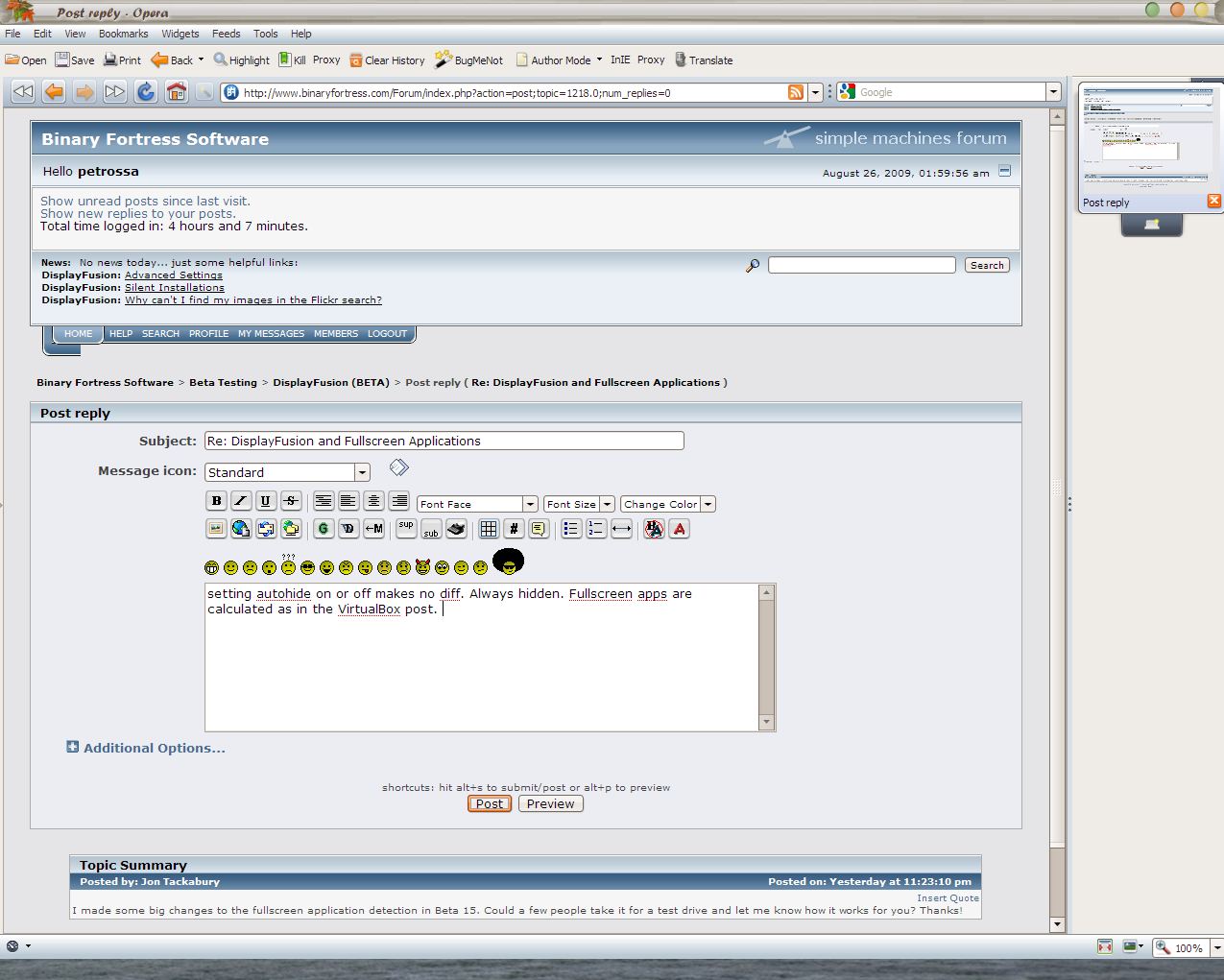
Task: Left-align the message text
Action: point(348,500)
